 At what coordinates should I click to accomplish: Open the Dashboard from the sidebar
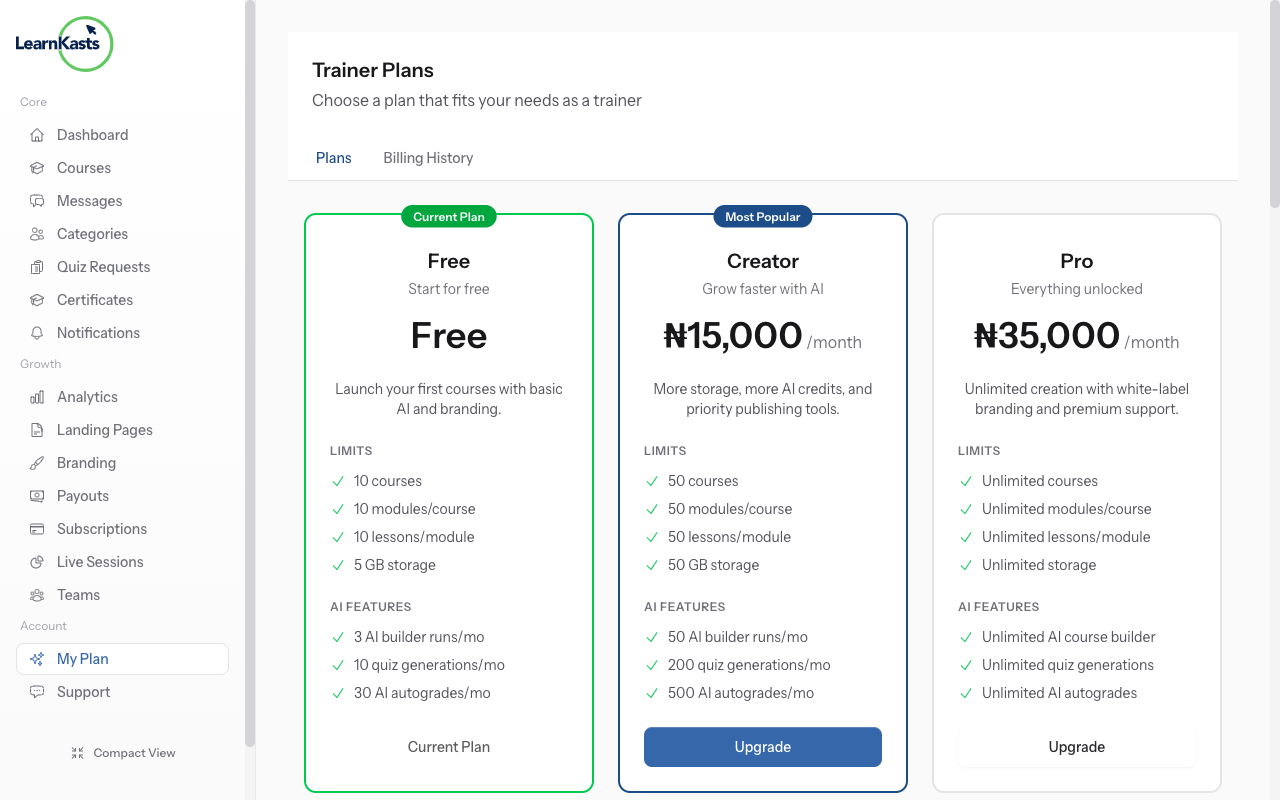(x=92, y=134)
